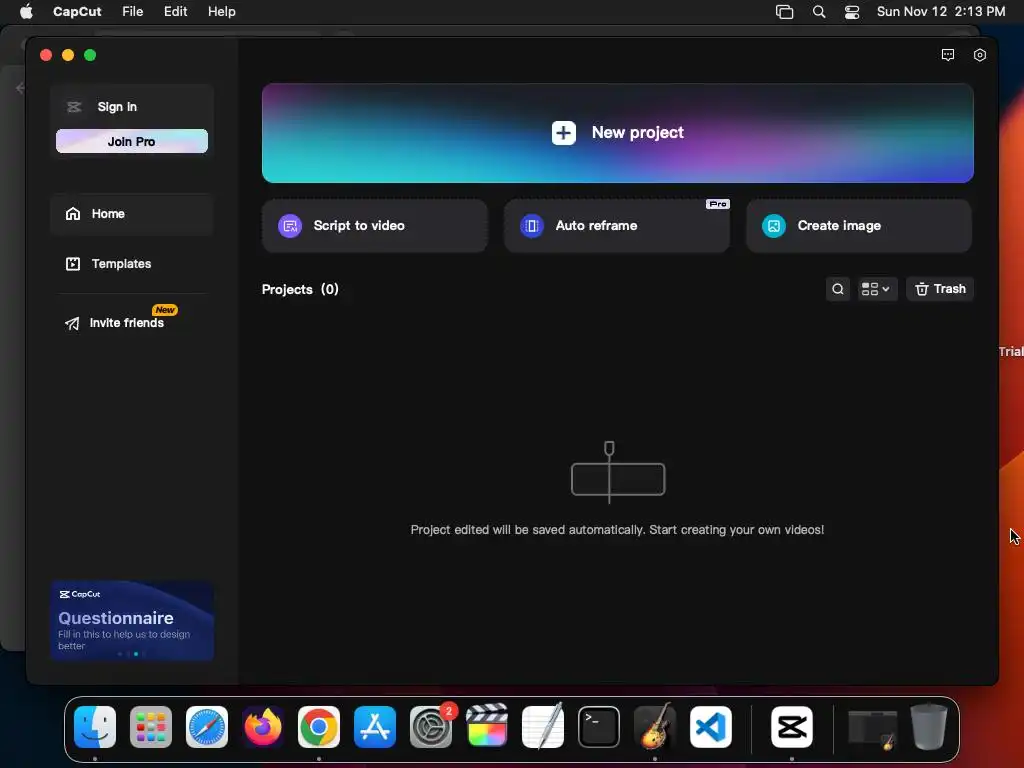This screenshot has height=768, width=1024.
Task: Open Script to video tool
Action: [x=375, y=226]
